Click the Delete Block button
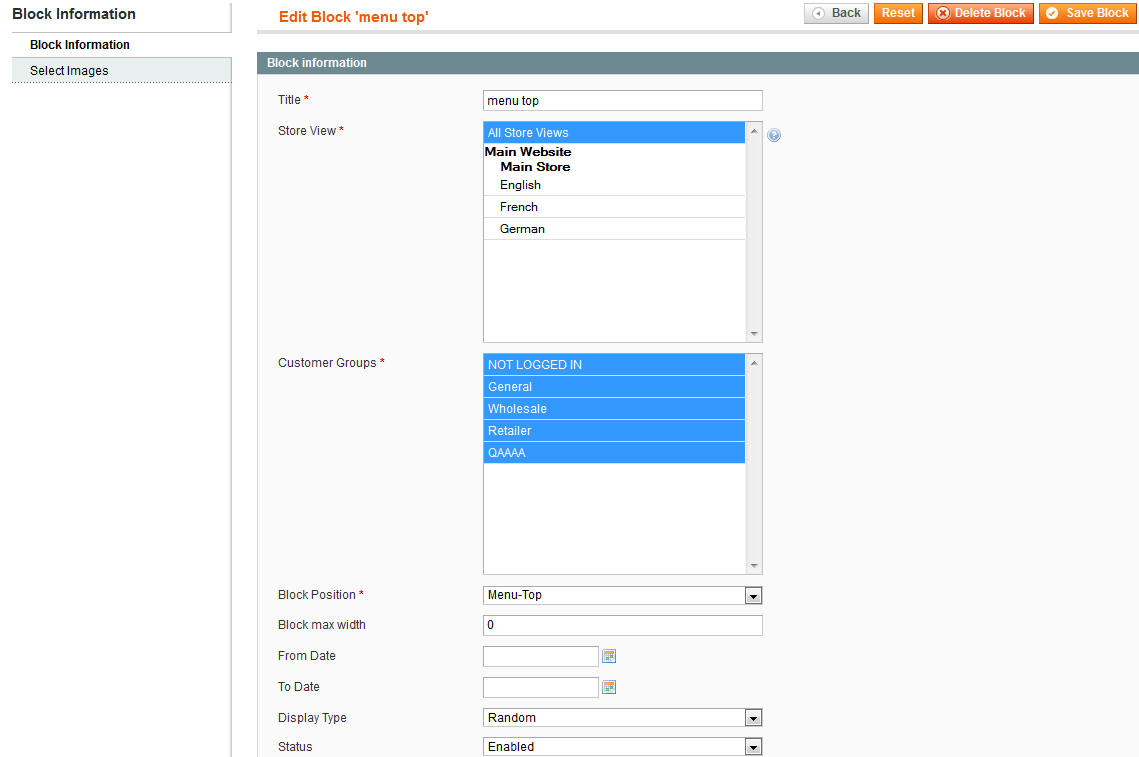This screenshot has height=757, width=1139. [980, 13]
